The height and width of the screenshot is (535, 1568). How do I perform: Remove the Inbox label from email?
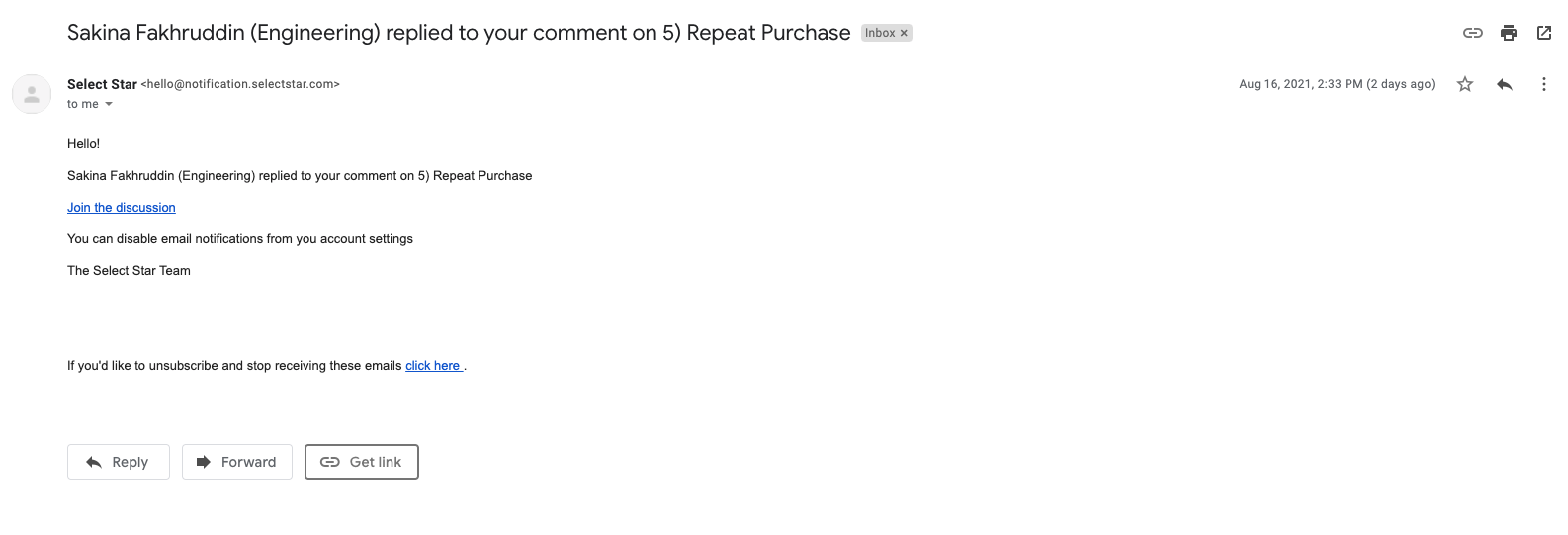tap(904, 33)
